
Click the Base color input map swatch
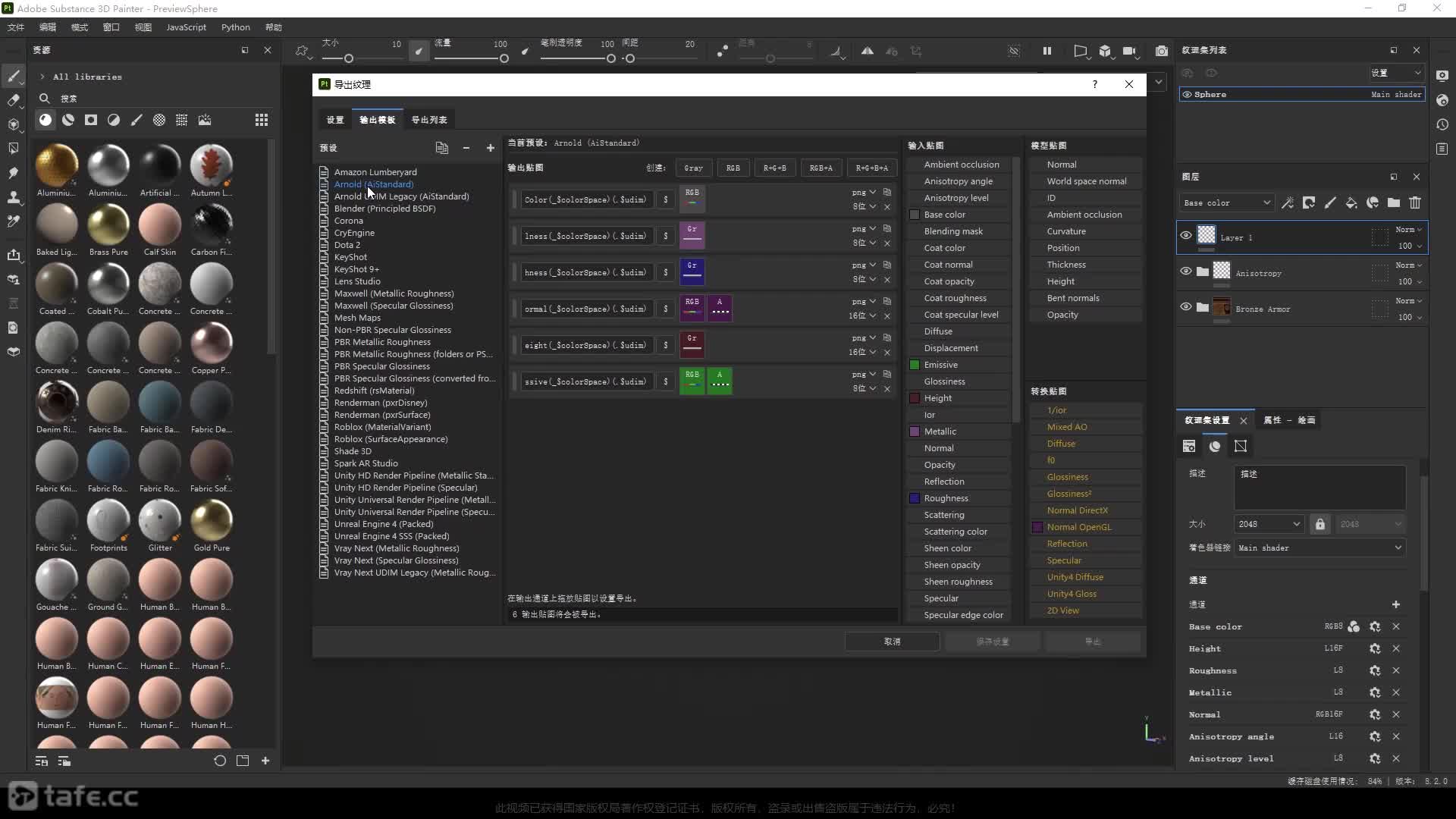coord(915,215)
